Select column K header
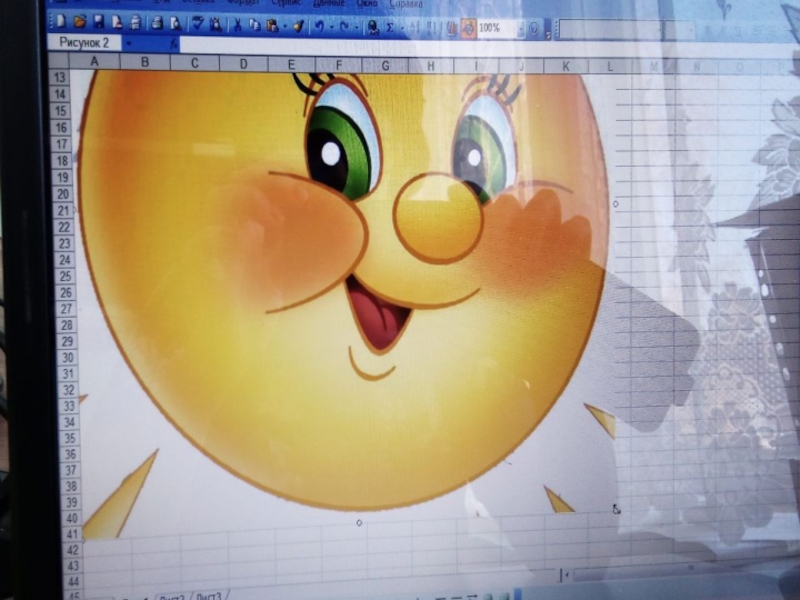The width and height of the screenshot is (800, 600). [x=566, y=66]
